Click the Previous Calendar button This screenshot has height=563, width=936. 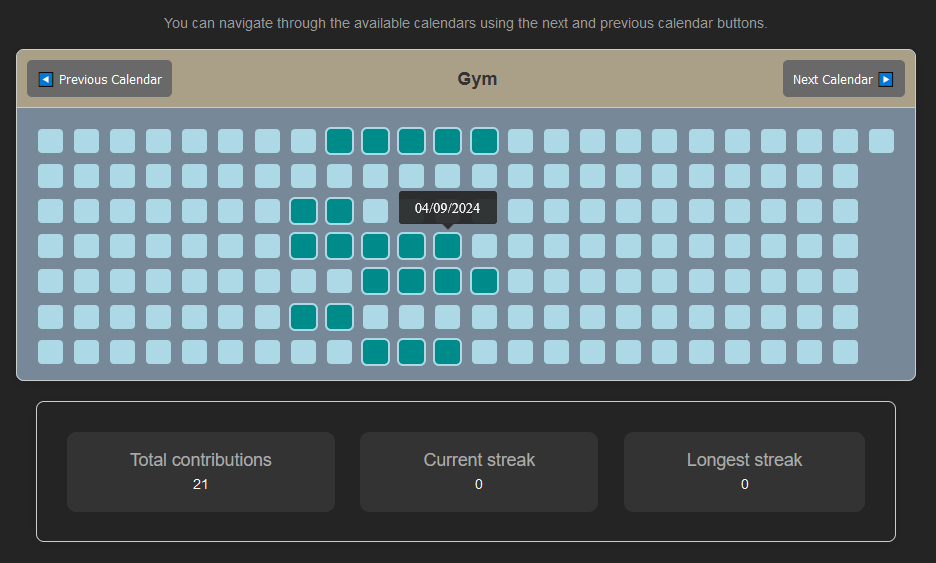coord(99,79)
